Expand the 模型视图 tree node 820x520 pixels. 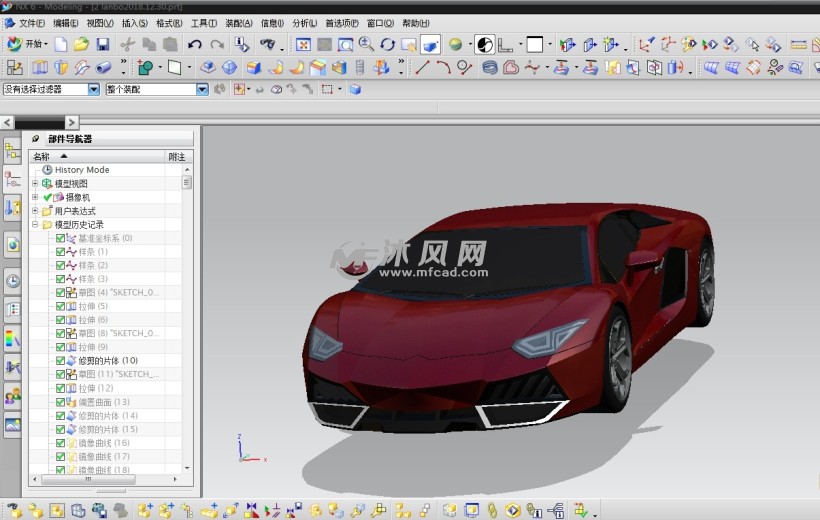[35, 184]
